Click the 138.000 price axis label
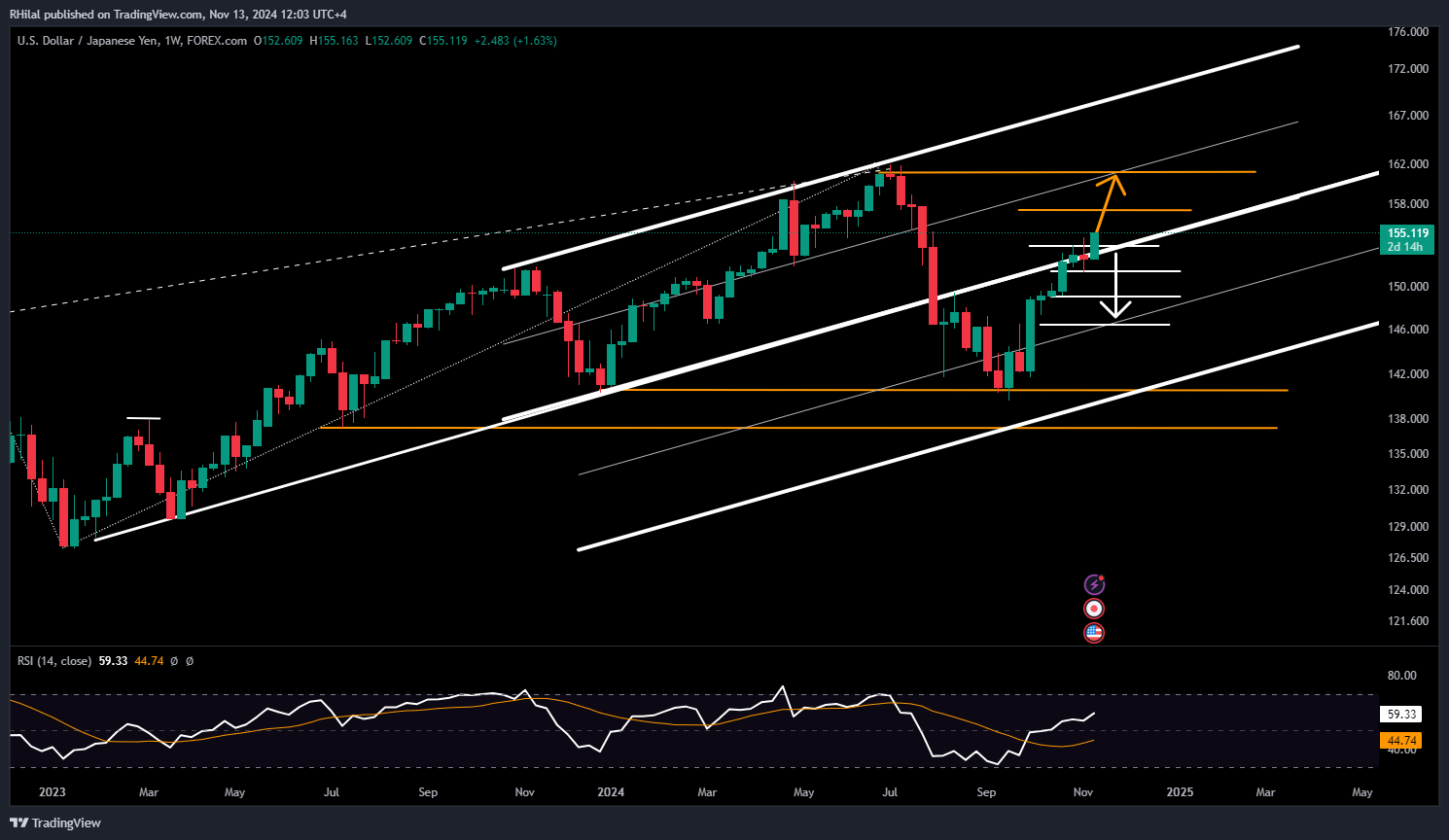Screen dimensions: 1449x840 (x=1407, y=419)
